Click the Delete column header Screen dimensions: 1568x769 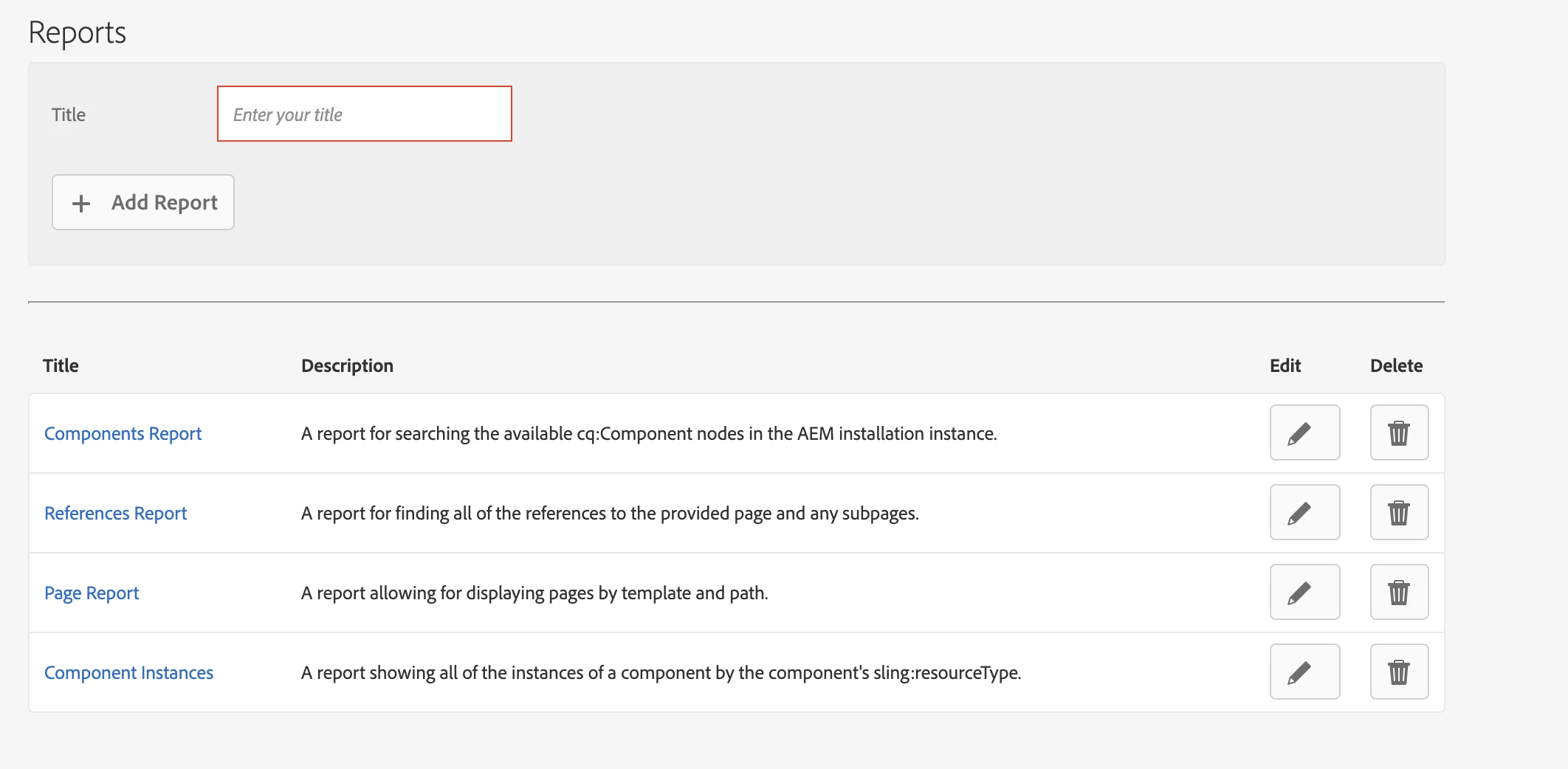[1395, 366]
